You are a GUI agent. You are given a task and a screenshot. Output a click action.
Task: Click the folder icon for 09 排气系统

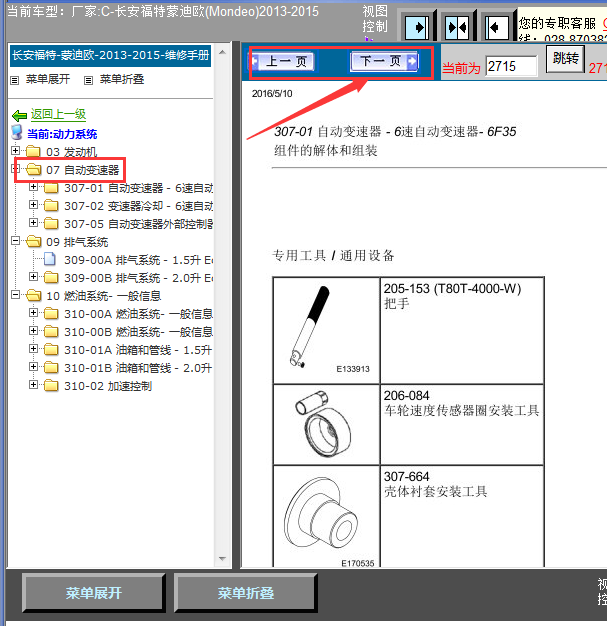[33, 241]
